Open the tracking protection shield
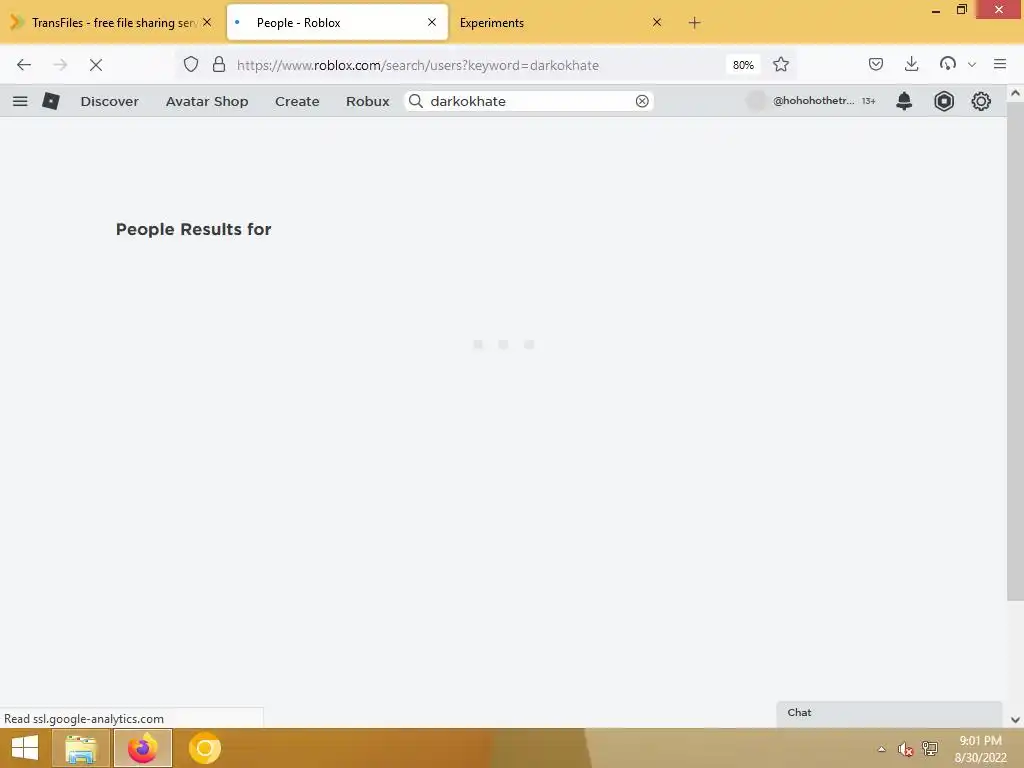The image size is (1024, 768). coord(191,65)
